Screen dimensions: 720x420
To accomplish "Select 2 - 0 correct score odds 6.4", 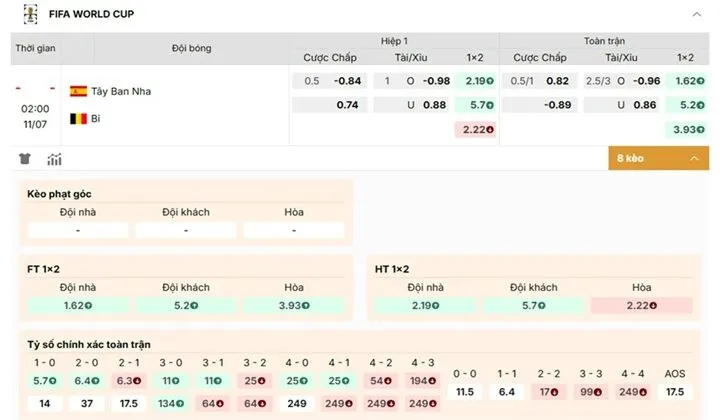I will coord(87,381).
